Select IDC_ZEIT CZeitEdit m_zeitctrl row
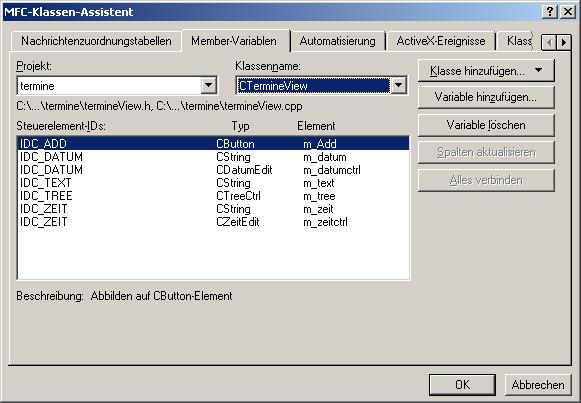 click(213, 222)
